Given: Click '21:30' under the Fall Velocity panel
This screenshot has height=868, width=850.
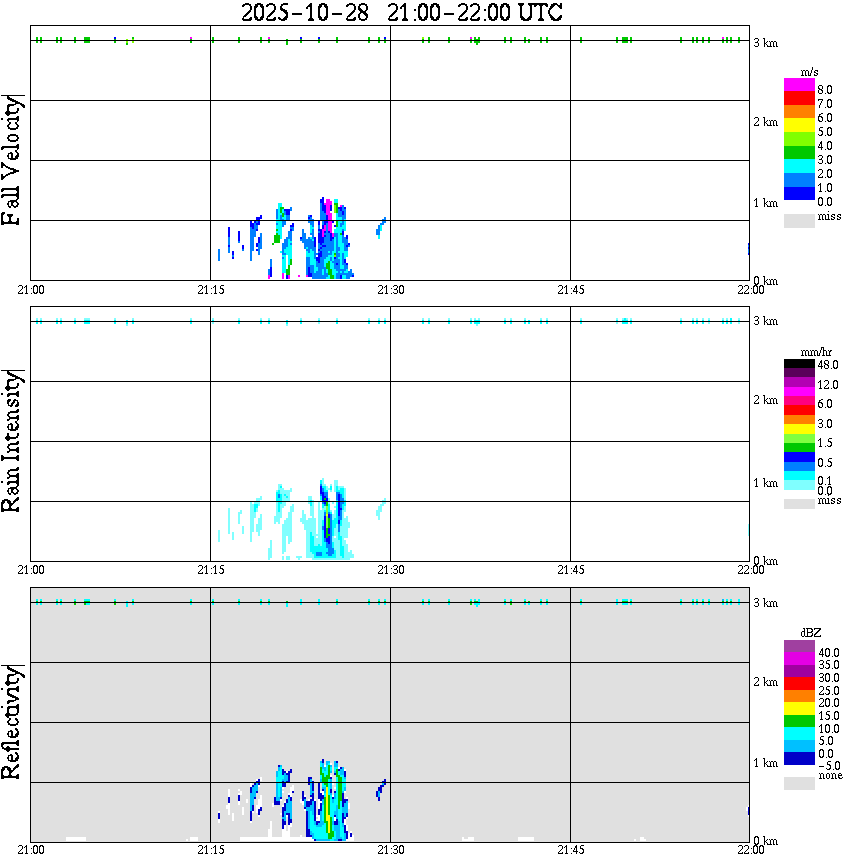Looking at the screenshot, I should (x=391, y=290).
